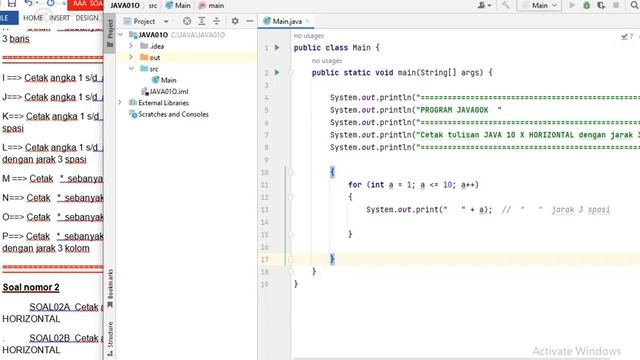This screenshot has width=640, height=360.
Task: Open the HOME ribbon tab in Word
Action: 33,18
